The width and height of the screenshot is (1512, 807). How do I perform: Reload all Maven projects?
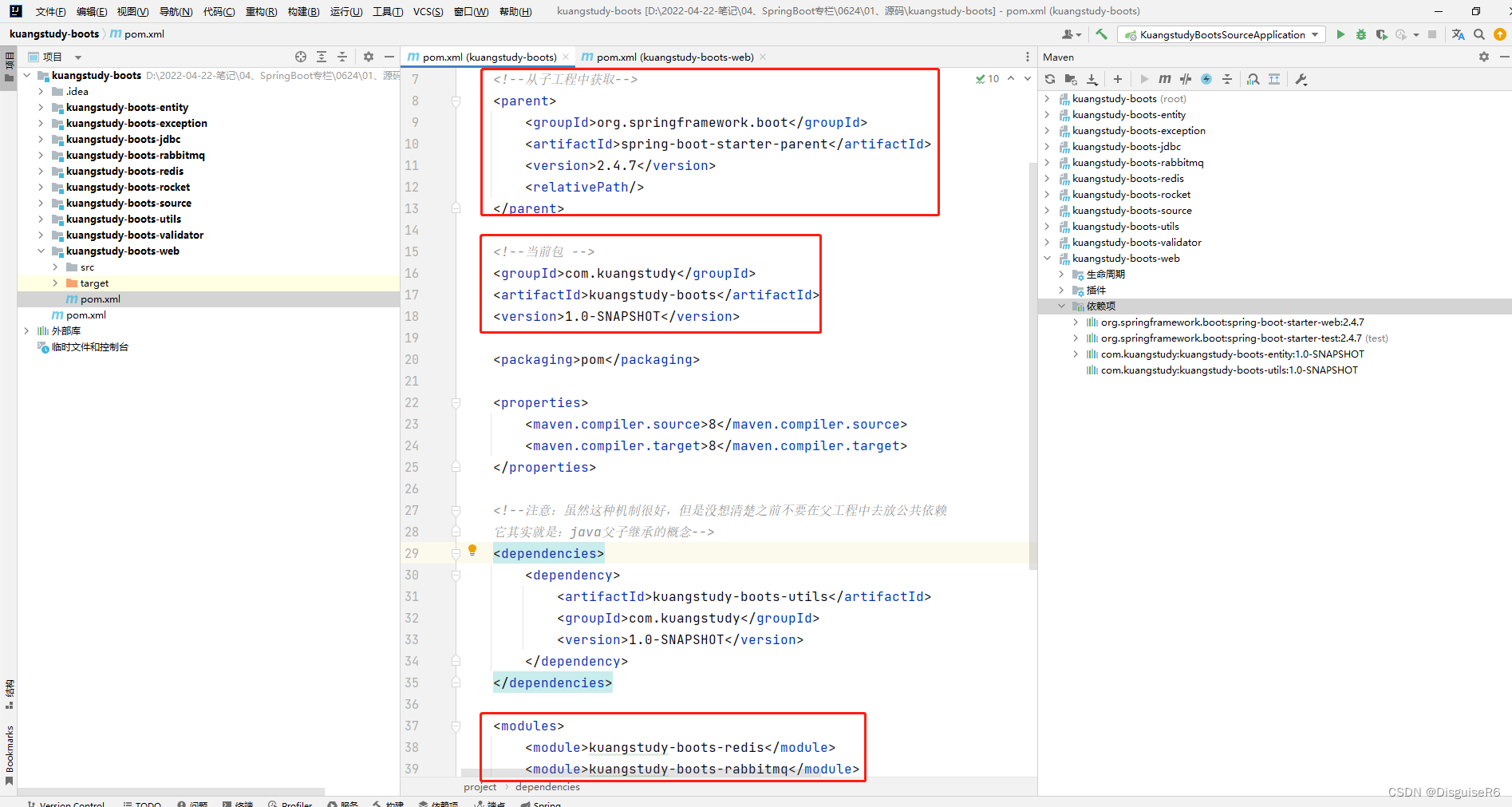click(x=1050, y=79)
